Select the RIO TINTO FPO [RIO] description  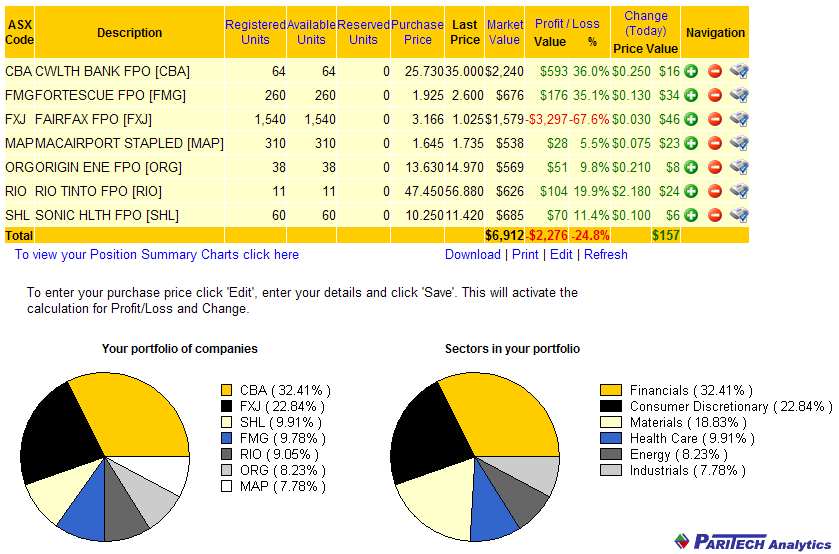click(x=98, y=191)
